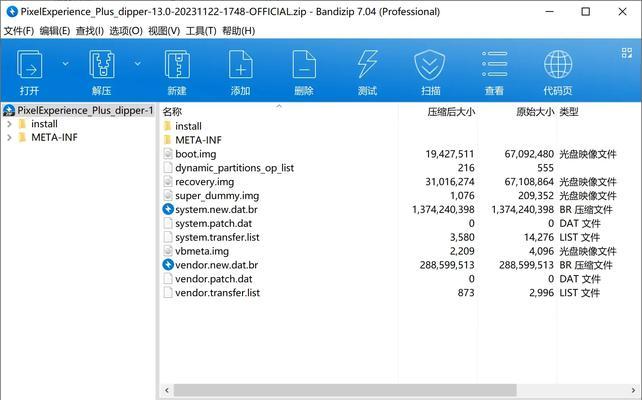Click the Test (测试) lightning icon

tap(367, 64)
